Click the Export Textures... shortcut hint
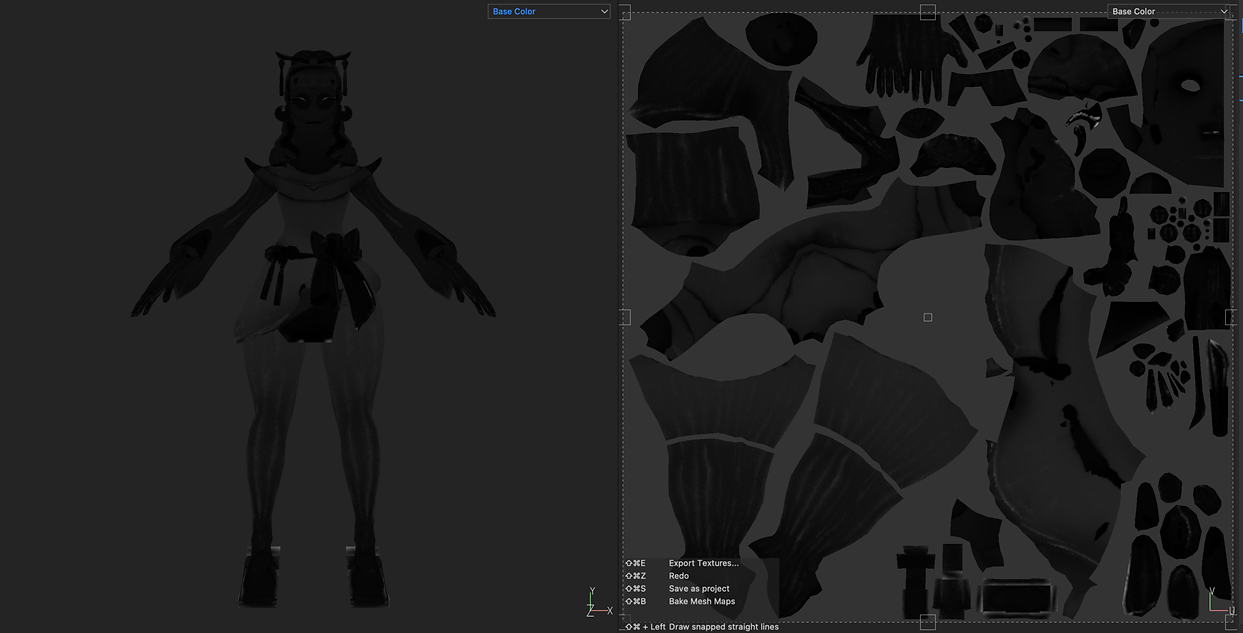Image resolution: width=1243 pixels, height=633 pixels. [682, 563]
